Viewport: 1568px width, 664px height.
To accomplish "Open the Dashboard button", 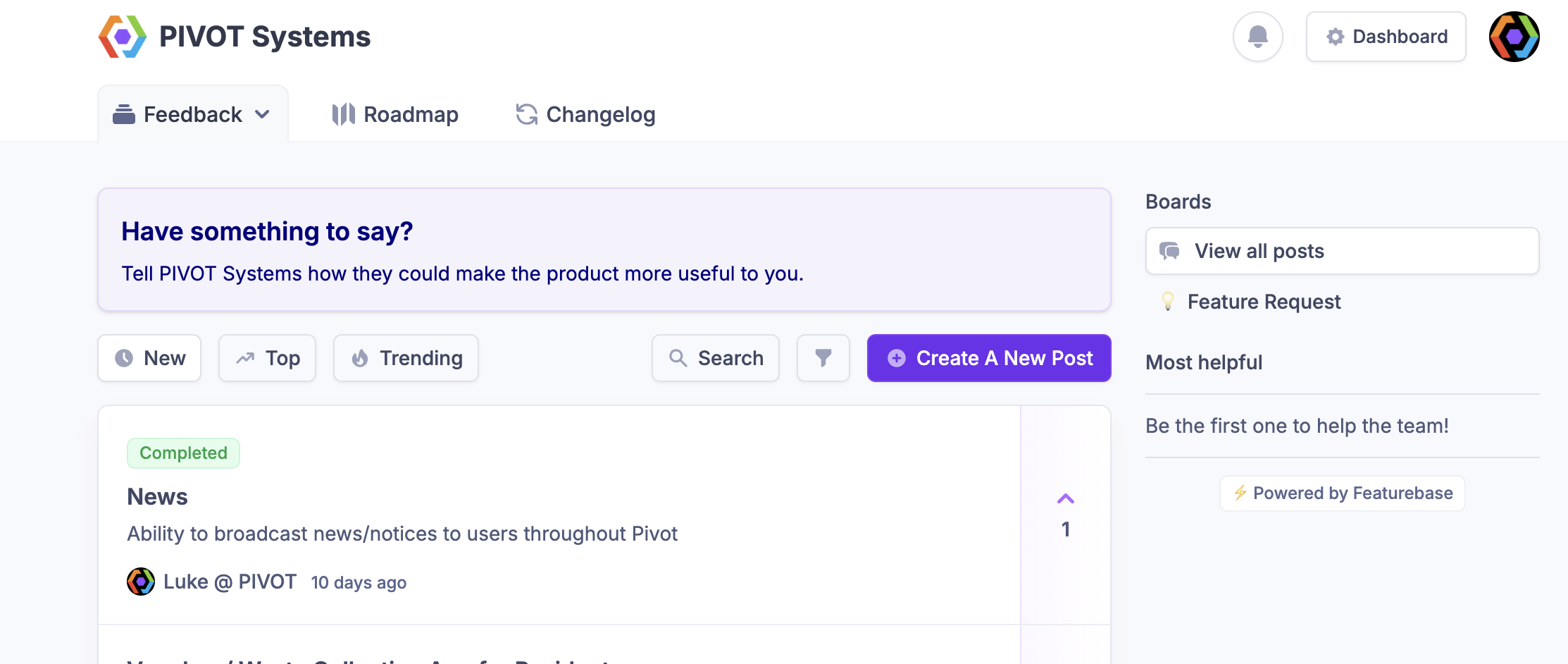I will tap(1386, 37).
